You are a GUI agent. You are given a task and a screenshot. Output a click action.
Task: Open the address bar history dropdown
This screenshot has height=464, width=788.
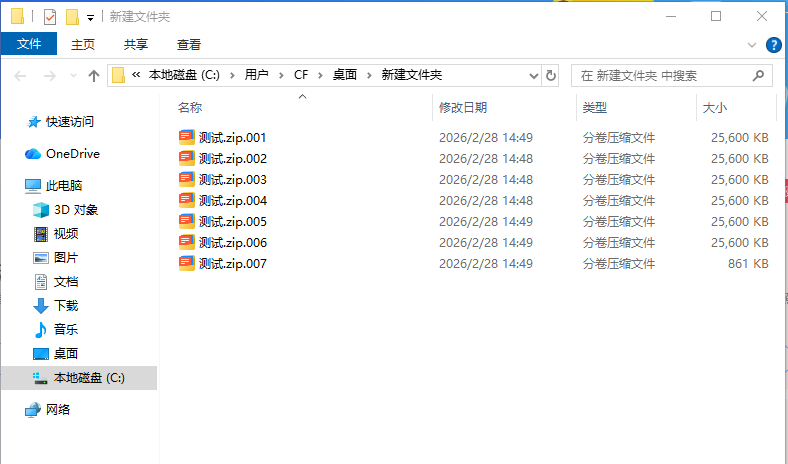pos(532,76)
